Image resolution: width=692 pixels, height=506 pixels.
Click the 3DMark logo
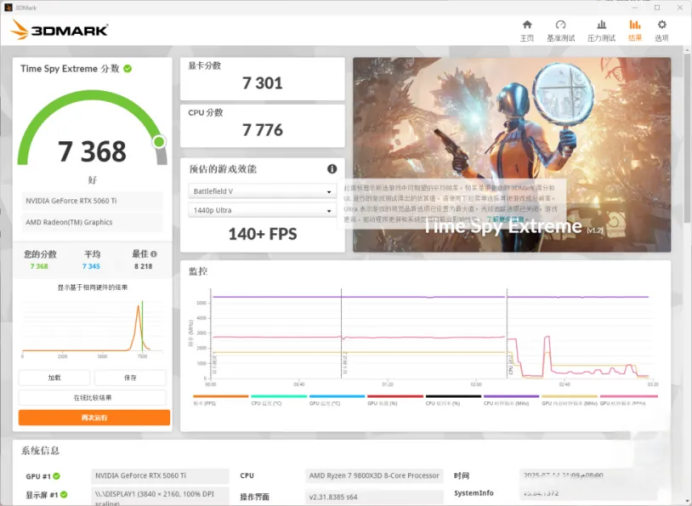59,30
